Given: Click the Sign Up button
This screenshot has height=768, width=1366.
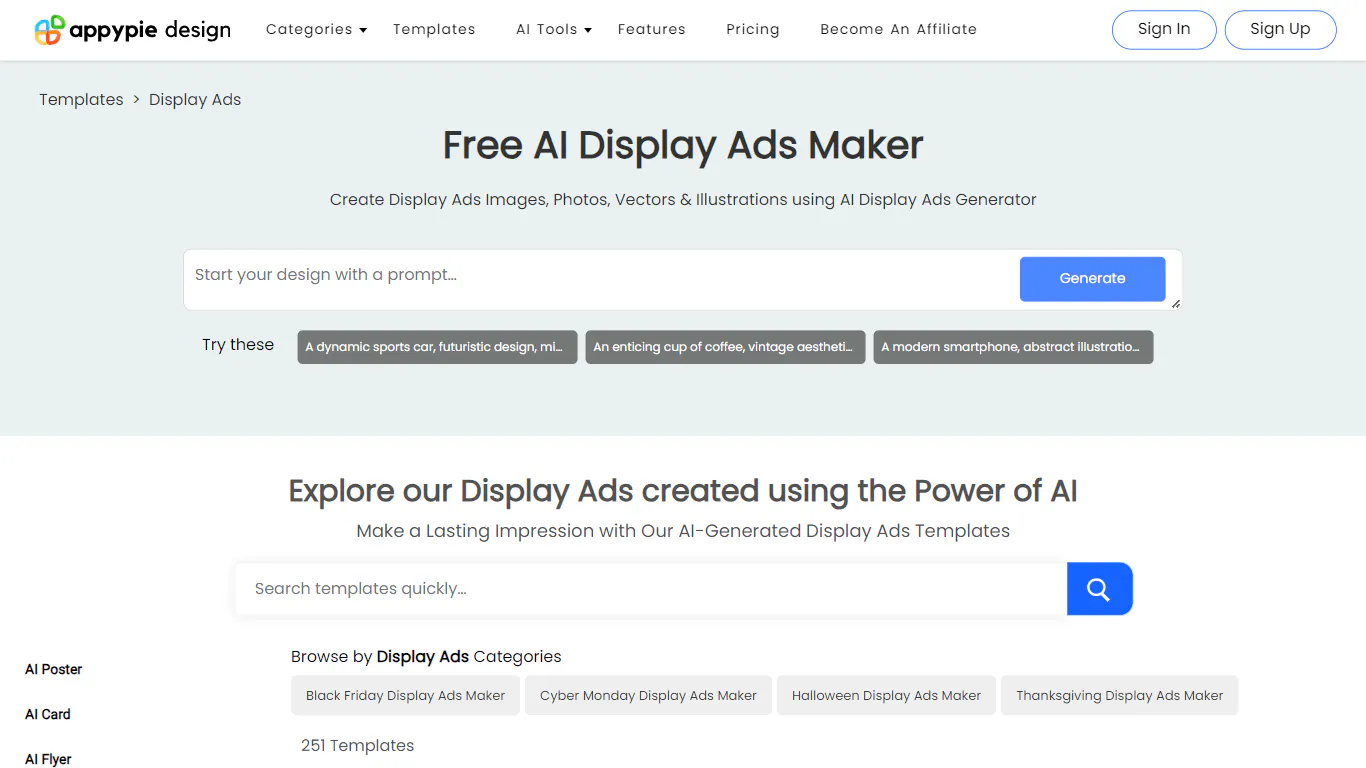Looking at the screenshot, I should 1280,30.
